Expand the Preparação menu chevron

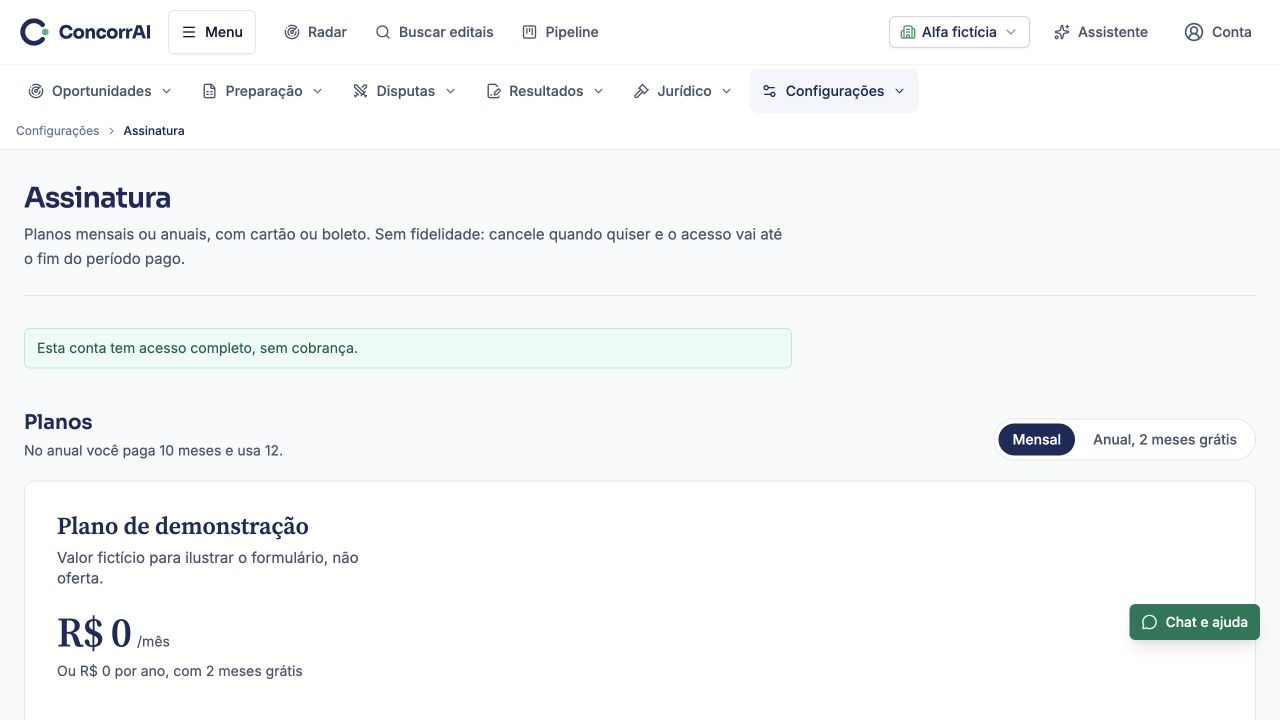[317, 91]
